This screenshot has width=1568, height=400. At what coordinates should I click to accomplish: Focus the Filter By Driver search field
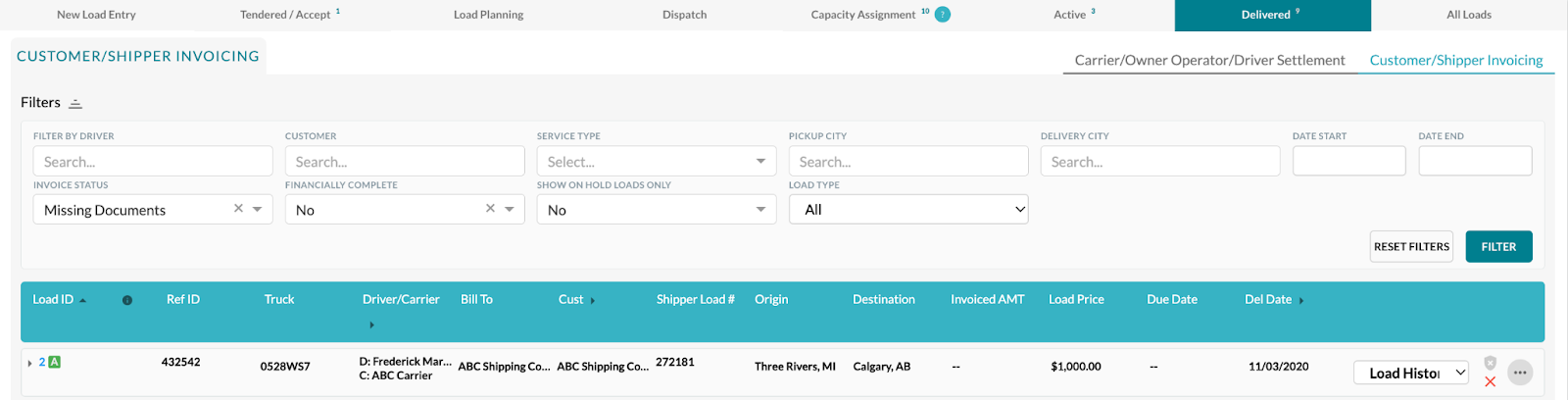153,161
